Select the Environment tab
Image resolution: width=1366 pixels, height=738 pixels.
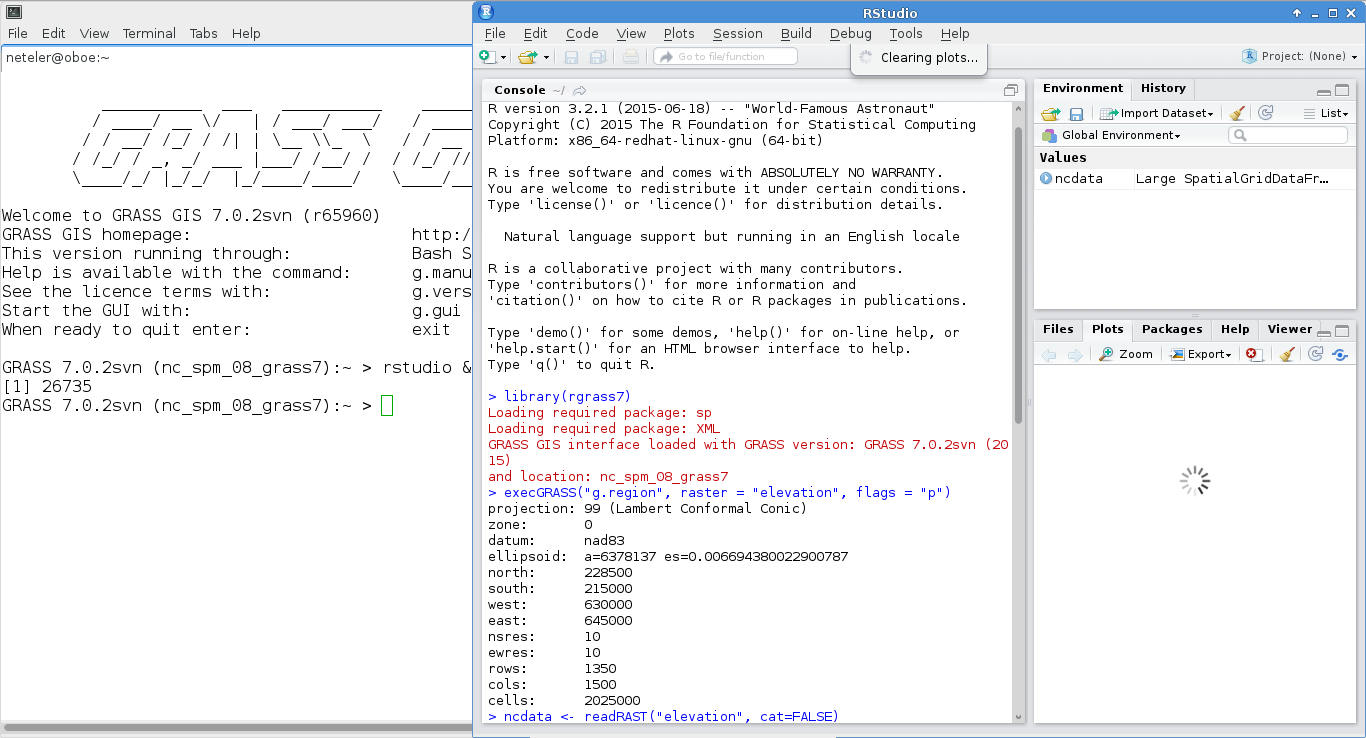click(1083, 88)
